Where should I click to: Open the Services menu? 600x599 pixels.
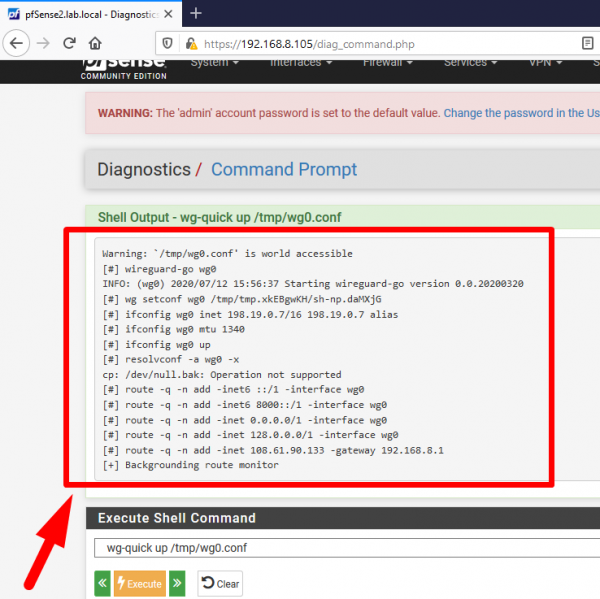coord(470,63)
